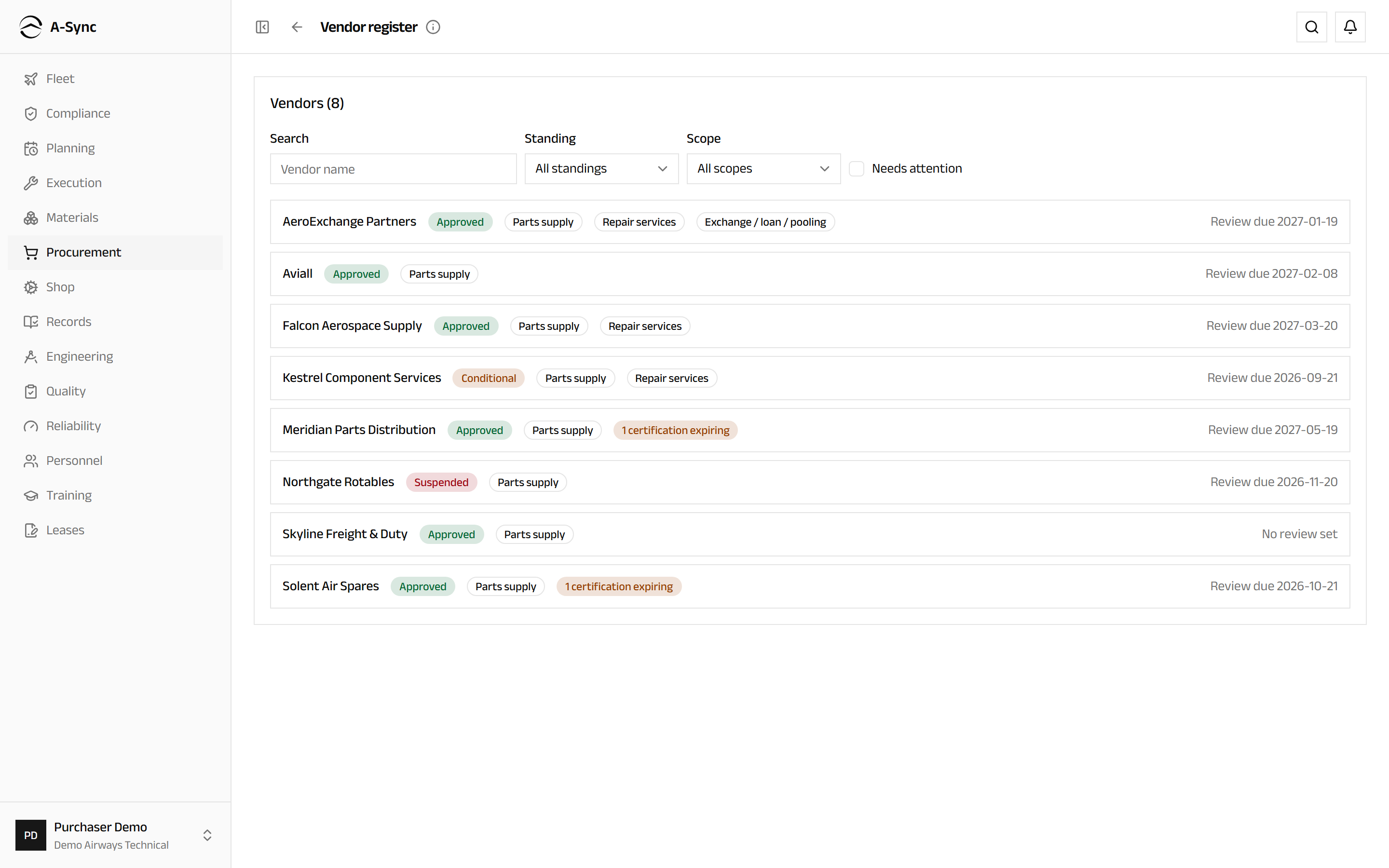Click the Conditional badge on Kestrel

point(489,379)
